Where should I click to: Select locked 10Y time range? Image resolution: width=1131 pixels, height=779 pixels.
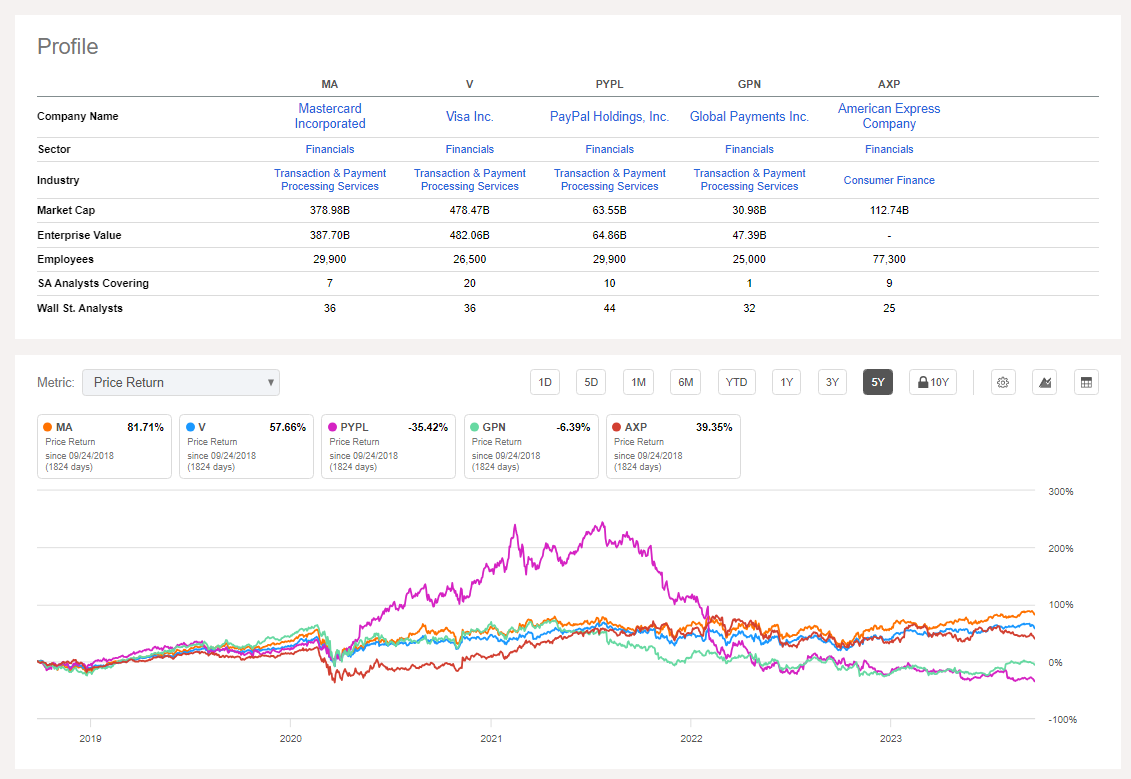(933, 382)
